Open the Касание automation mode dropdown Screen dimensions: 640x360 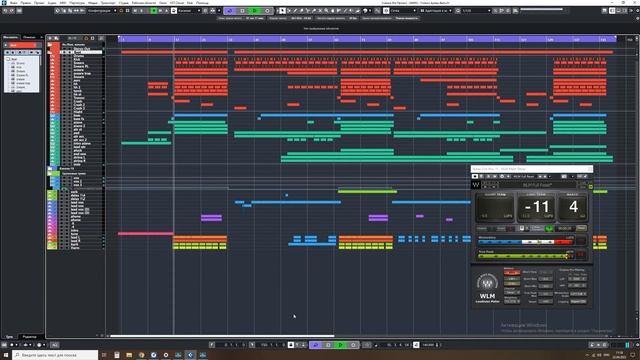tap(189, 11)
